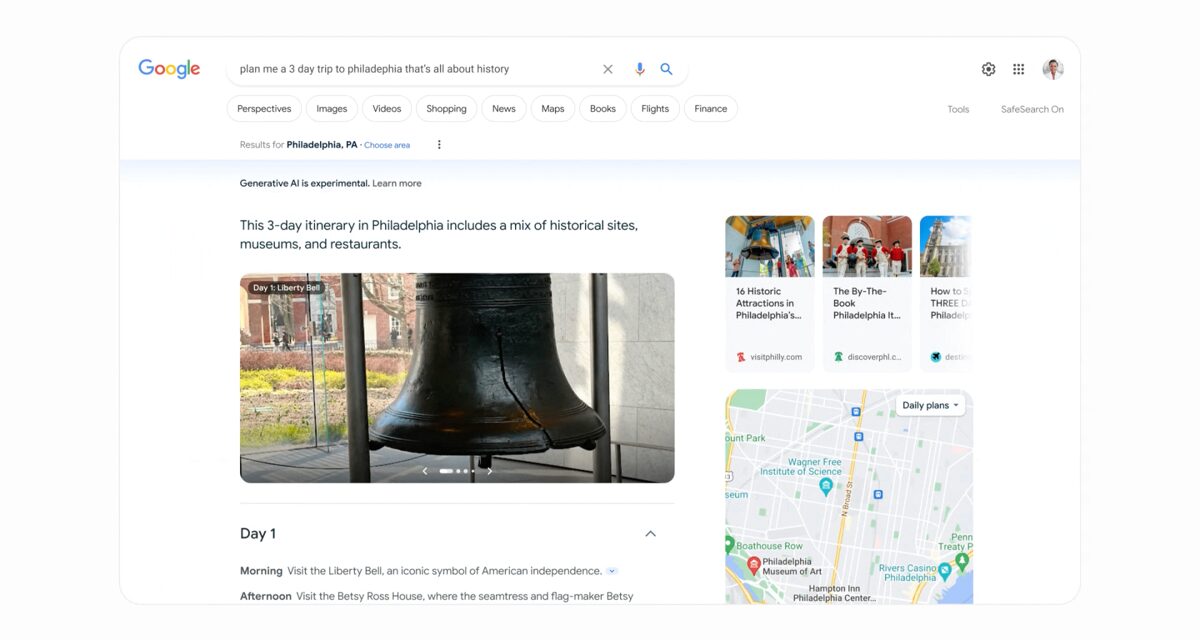1200x640 pixels.
Task: Collapse the Day 1 section chevron
Action: [651, 534]
